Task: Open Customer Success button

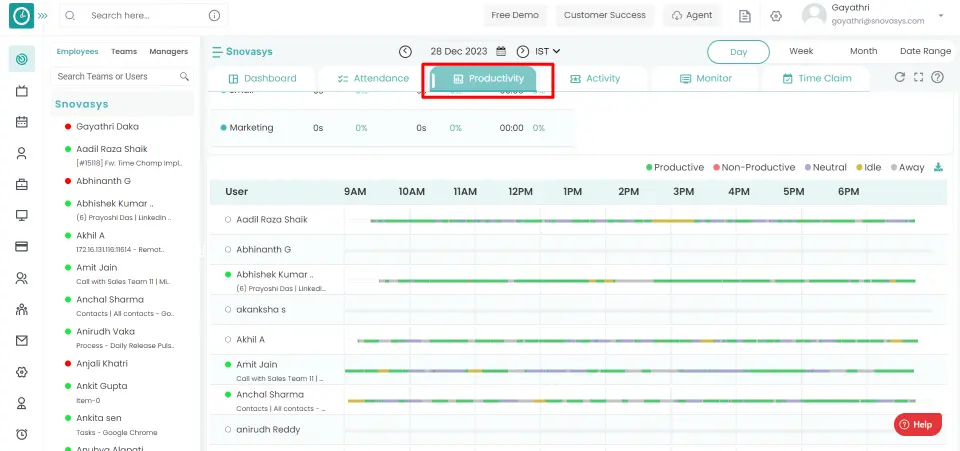Action: tap(605, 15)
